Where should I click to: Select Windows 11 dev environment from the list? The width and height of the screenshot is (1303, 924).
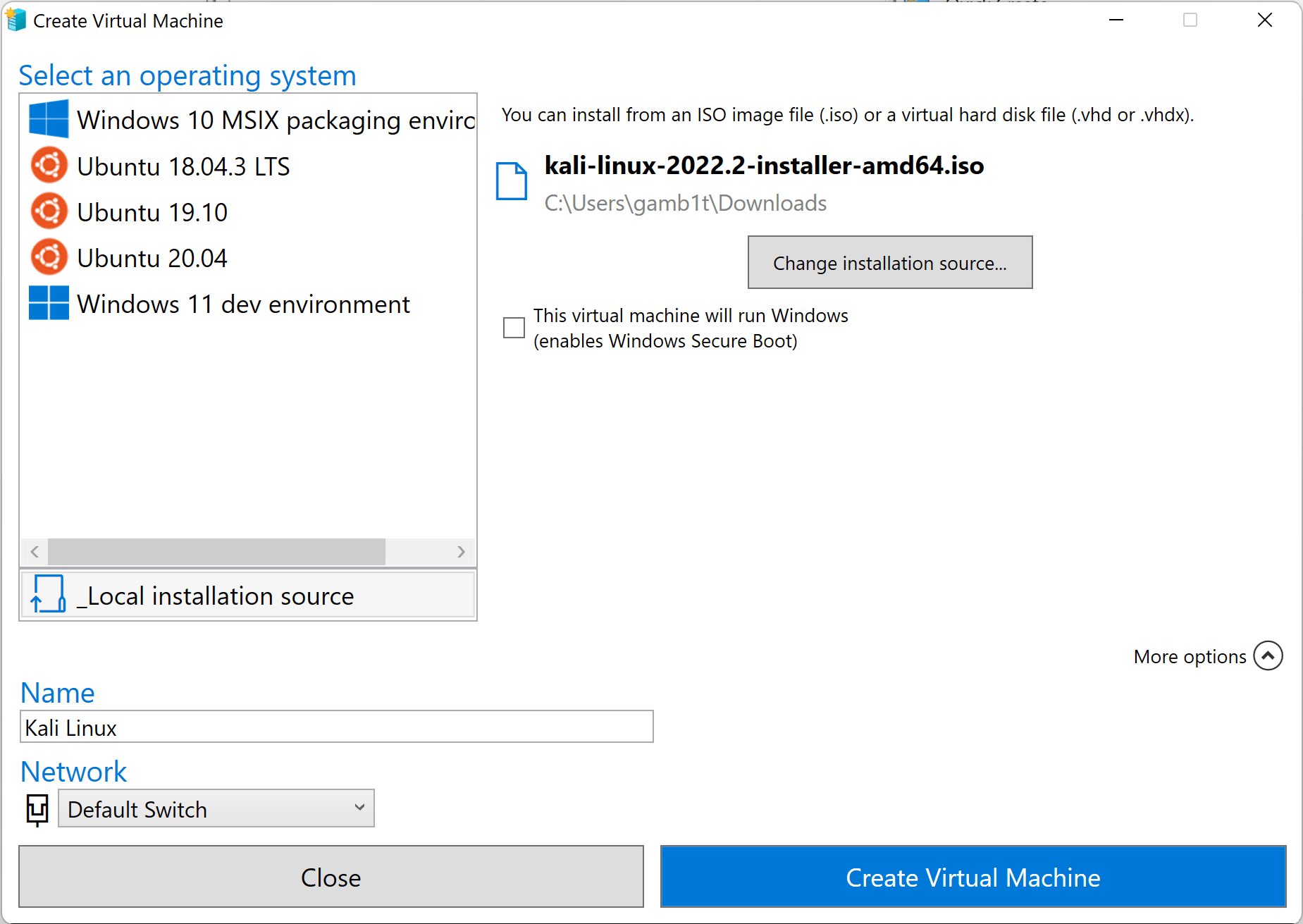point(242,303)
